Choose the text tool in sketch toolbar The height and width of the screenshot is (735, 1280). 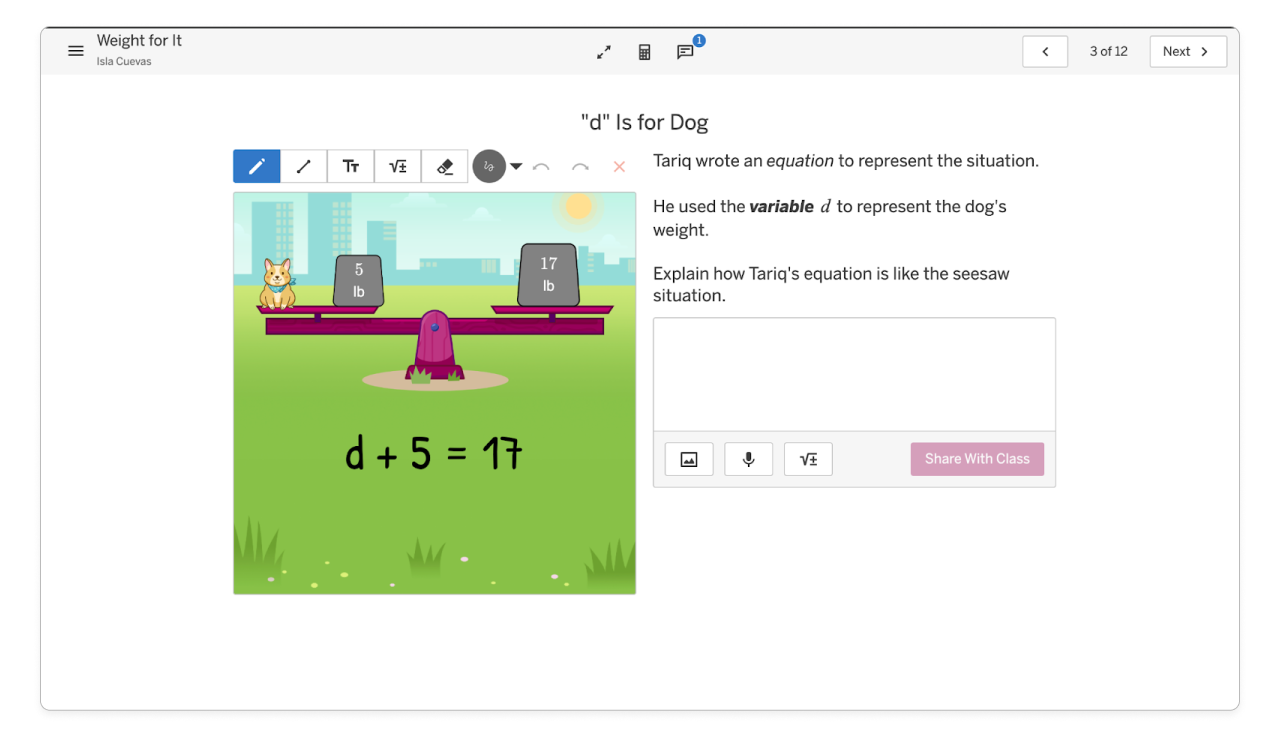click(351, 167)
